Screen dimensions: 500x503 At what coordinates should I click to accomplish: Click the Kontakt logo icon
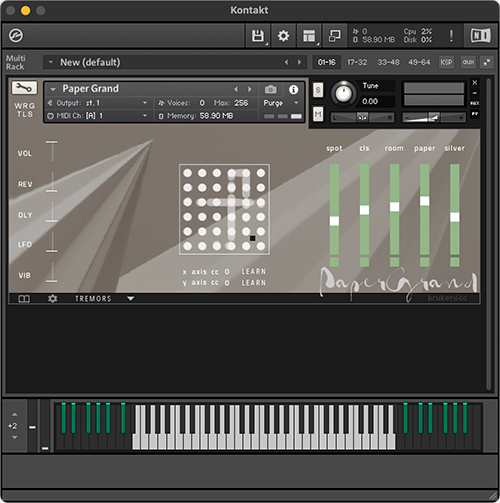point(16,35)
